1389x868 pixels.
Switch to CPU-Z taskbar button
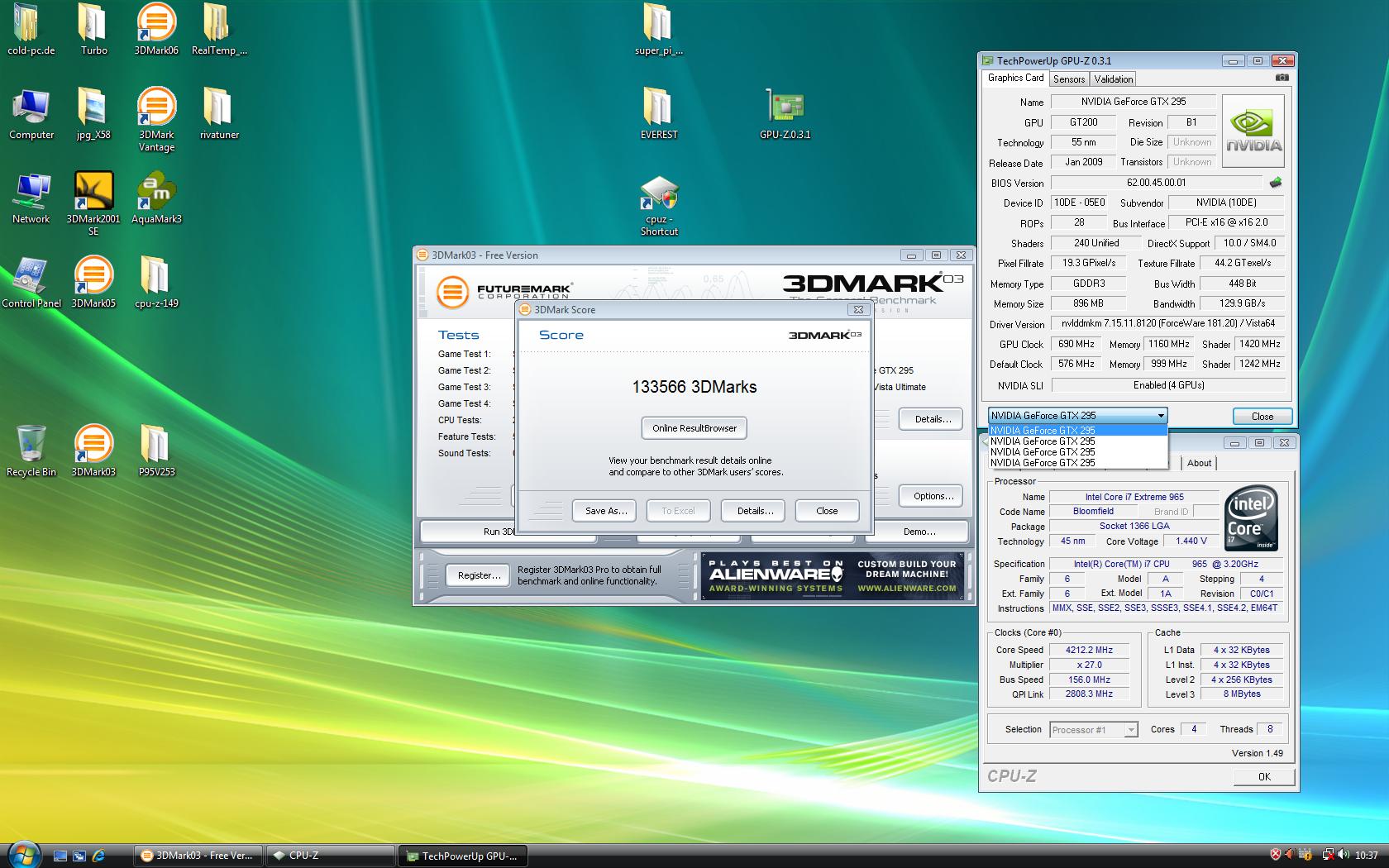pyautogui.click(x=330, y=856)
